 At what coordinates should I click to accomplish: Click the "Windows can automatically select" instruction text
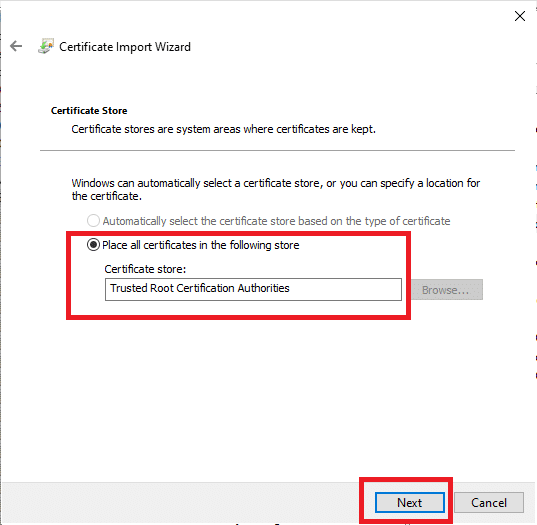[x=275, y=189]
